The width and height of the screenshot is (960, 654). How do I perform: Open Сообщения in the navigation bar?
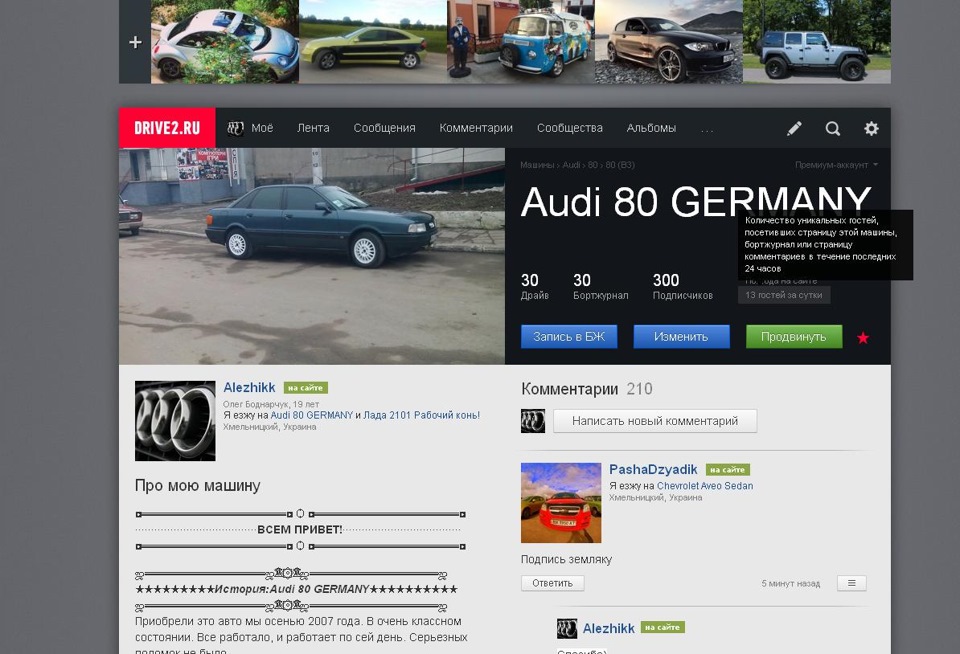click(384, 128)
